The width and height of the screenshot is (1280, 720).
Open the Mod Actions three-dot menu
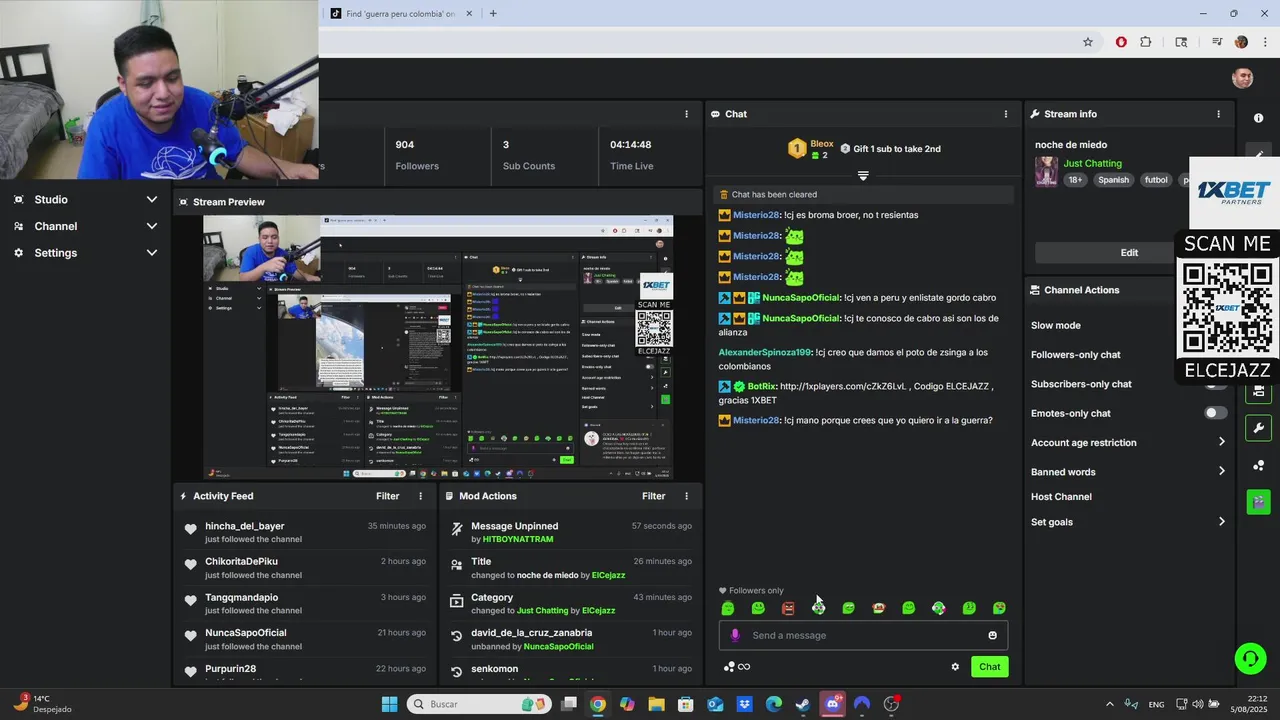pyautogui.click(x=686, y=496)
